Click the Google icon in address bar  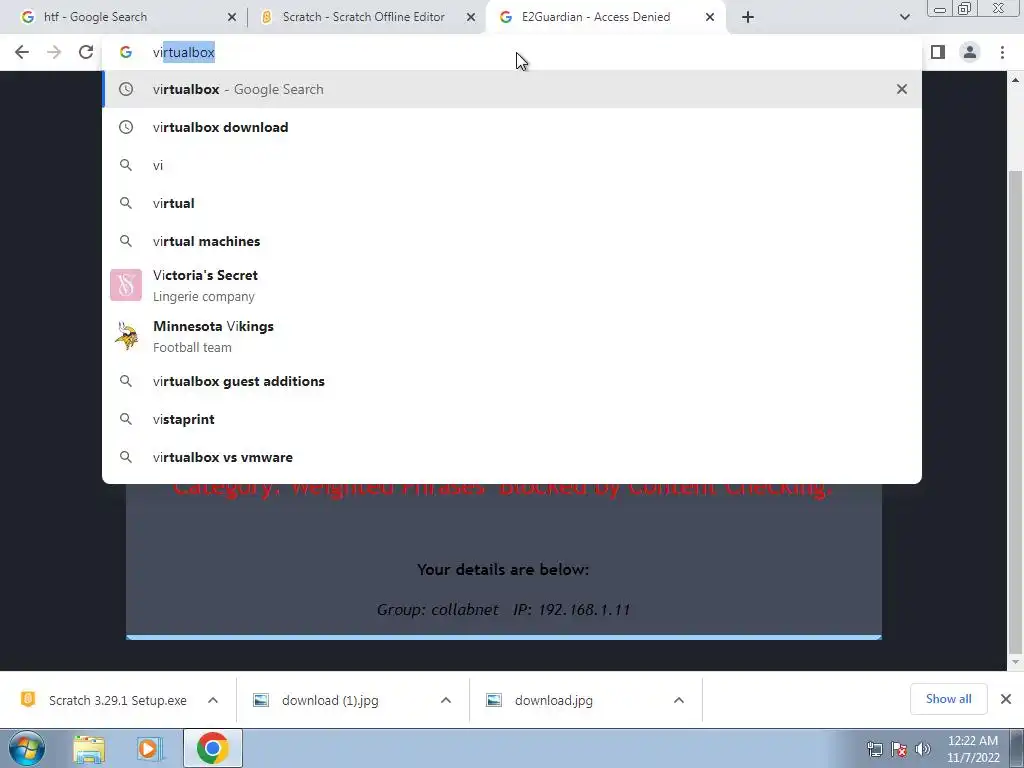point(125,52)
